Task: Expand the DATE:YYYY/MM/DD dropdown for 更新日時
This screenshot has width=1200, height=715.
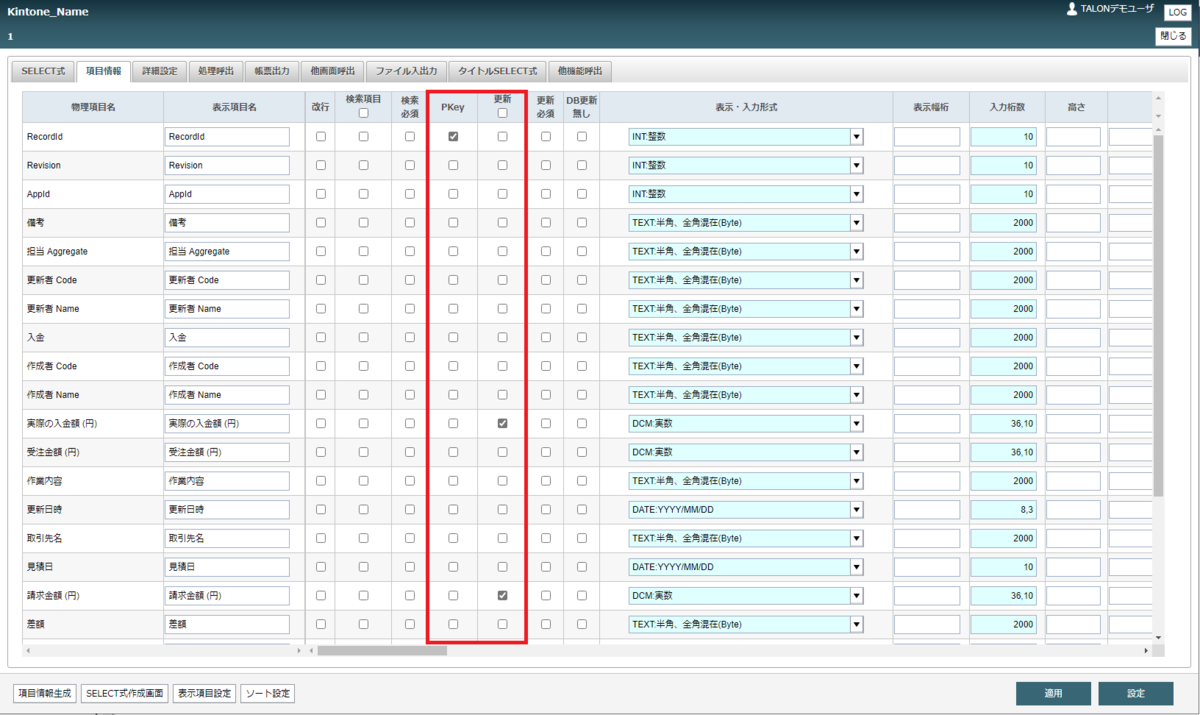Action: [x=857, y=510]
